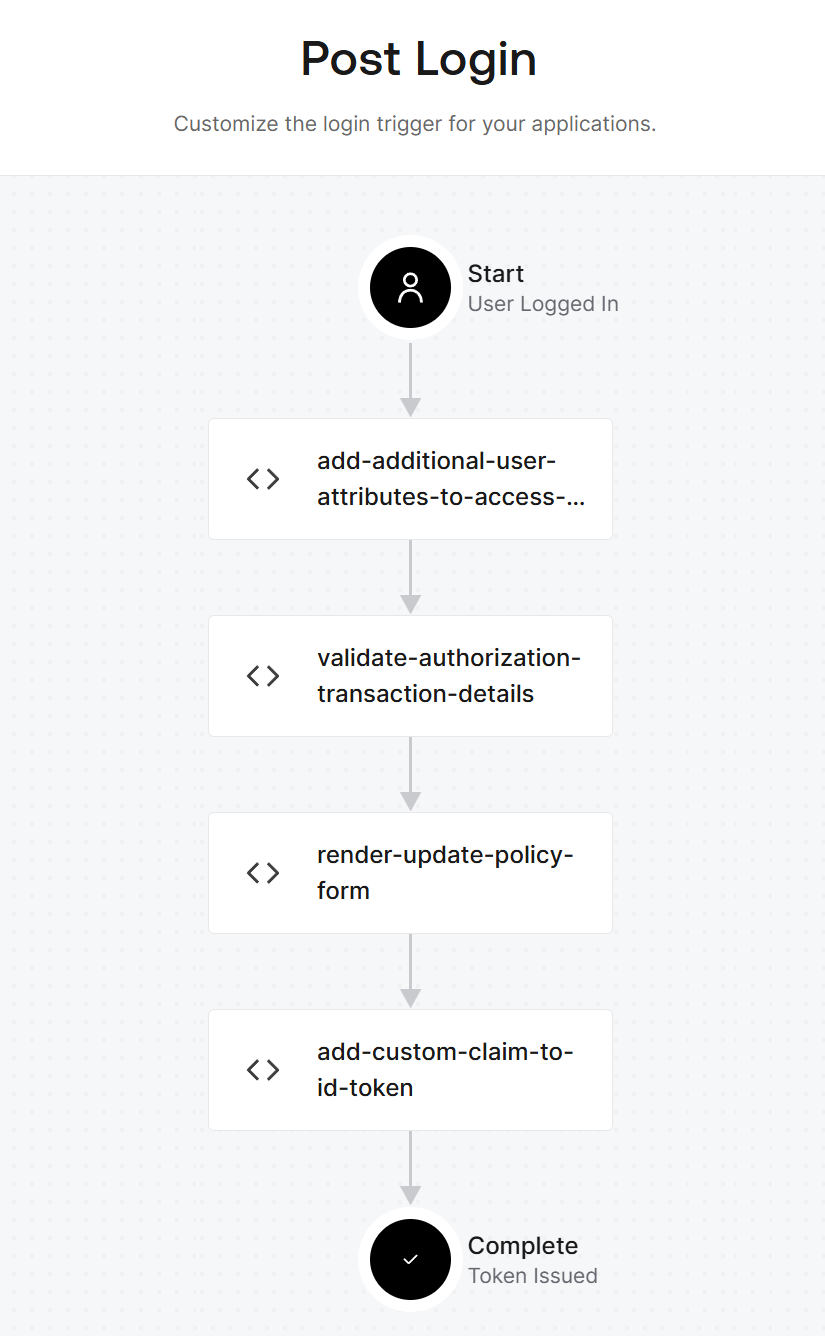Viewport: 825px width, 1336px height.
Task: Click arrow between validate and render actions
Action: (x=410, y=775)
